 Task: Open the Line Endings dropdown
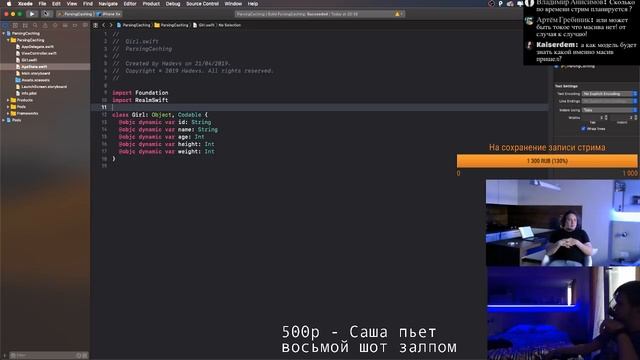(x=609, y=101)
